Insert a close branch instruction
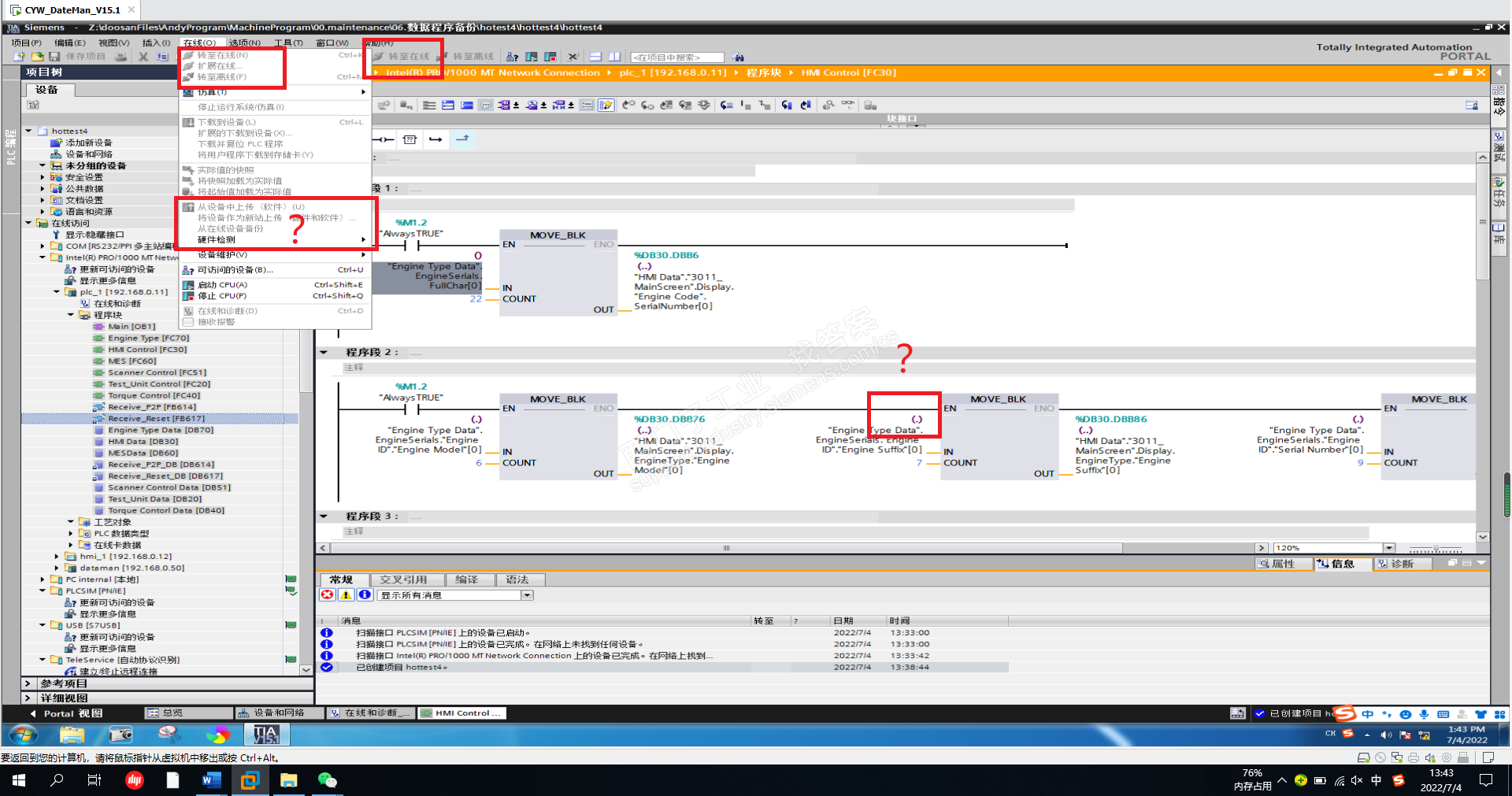 (x=462, y=139)
